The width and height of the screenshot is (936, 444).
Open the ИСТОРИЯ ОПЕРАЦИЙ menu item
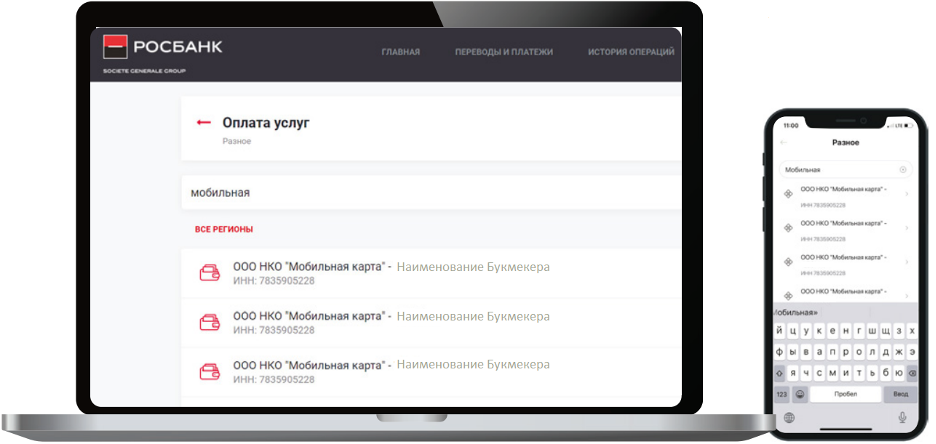point(631,52)
